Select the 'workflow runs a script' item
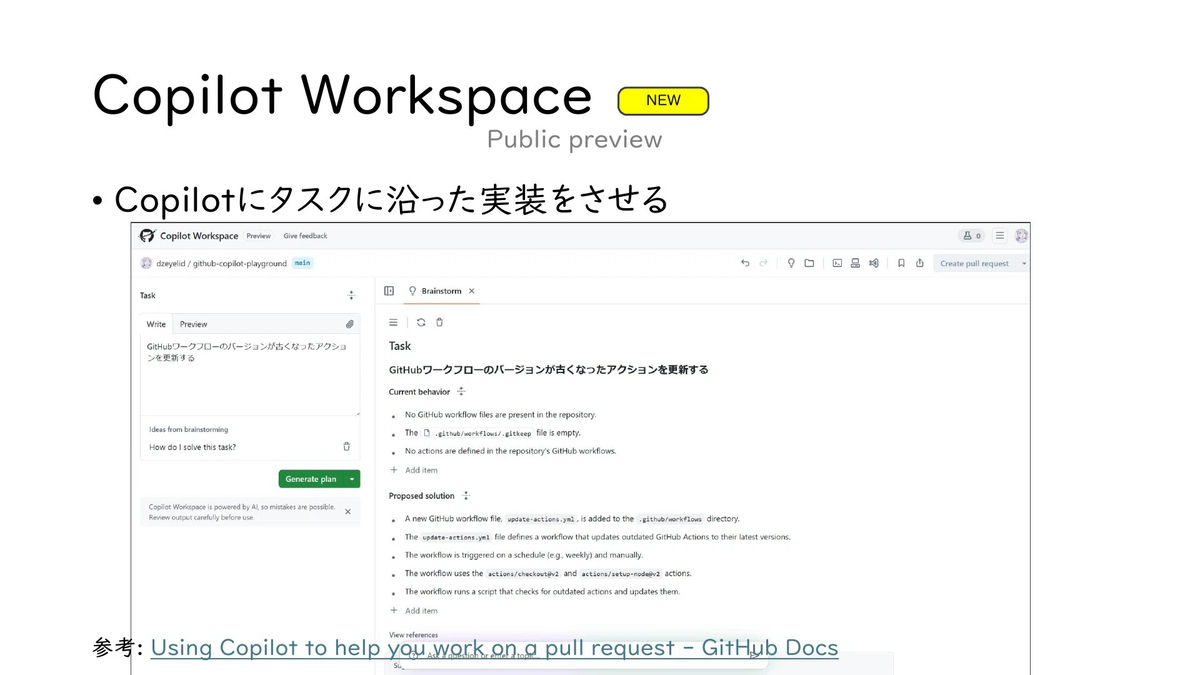This screenshot has width=1200, height=675. pos(542,592)
